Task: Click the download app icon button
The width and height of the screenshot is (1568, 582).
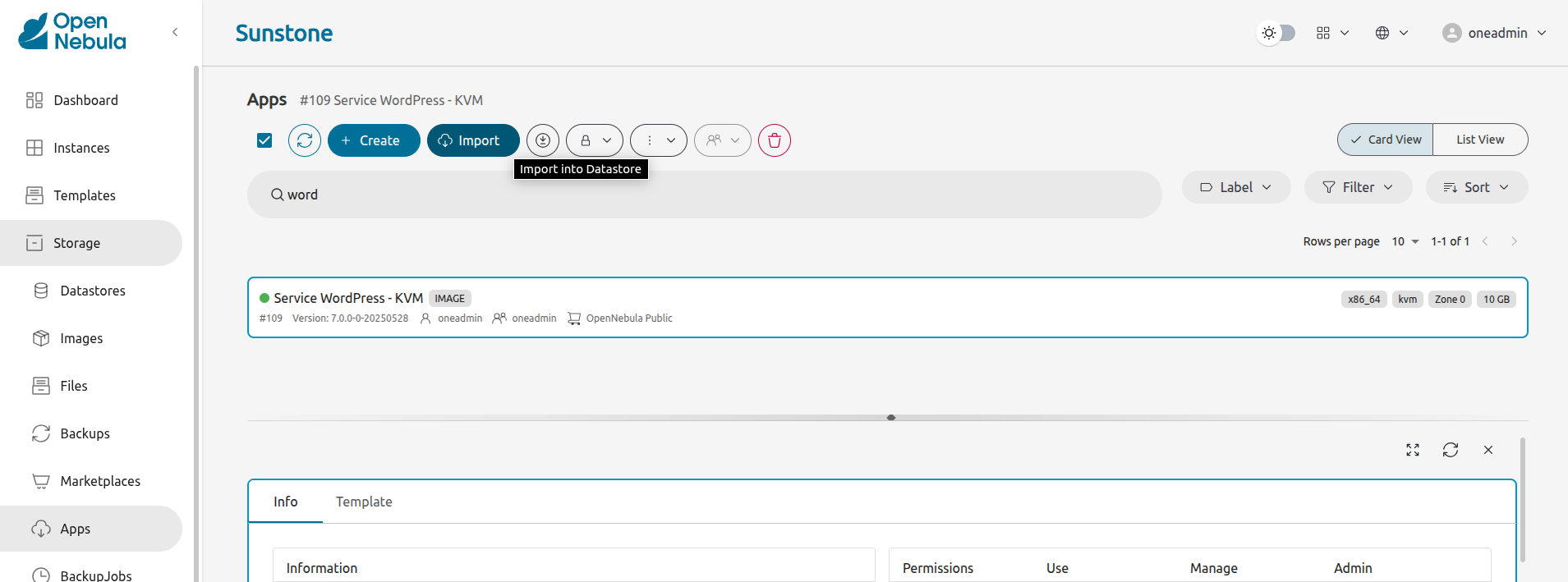Action: (542, 140)
